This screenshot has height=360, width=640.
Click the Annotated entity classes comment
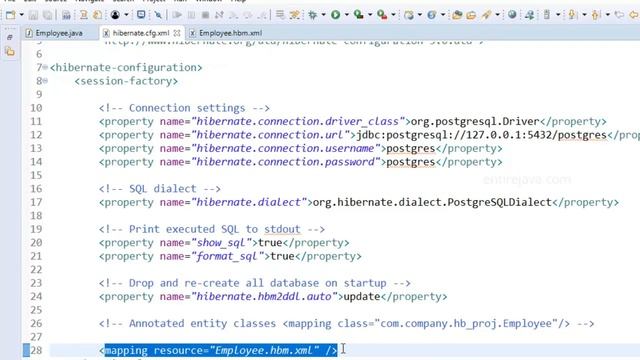click(x=346, y=323)
